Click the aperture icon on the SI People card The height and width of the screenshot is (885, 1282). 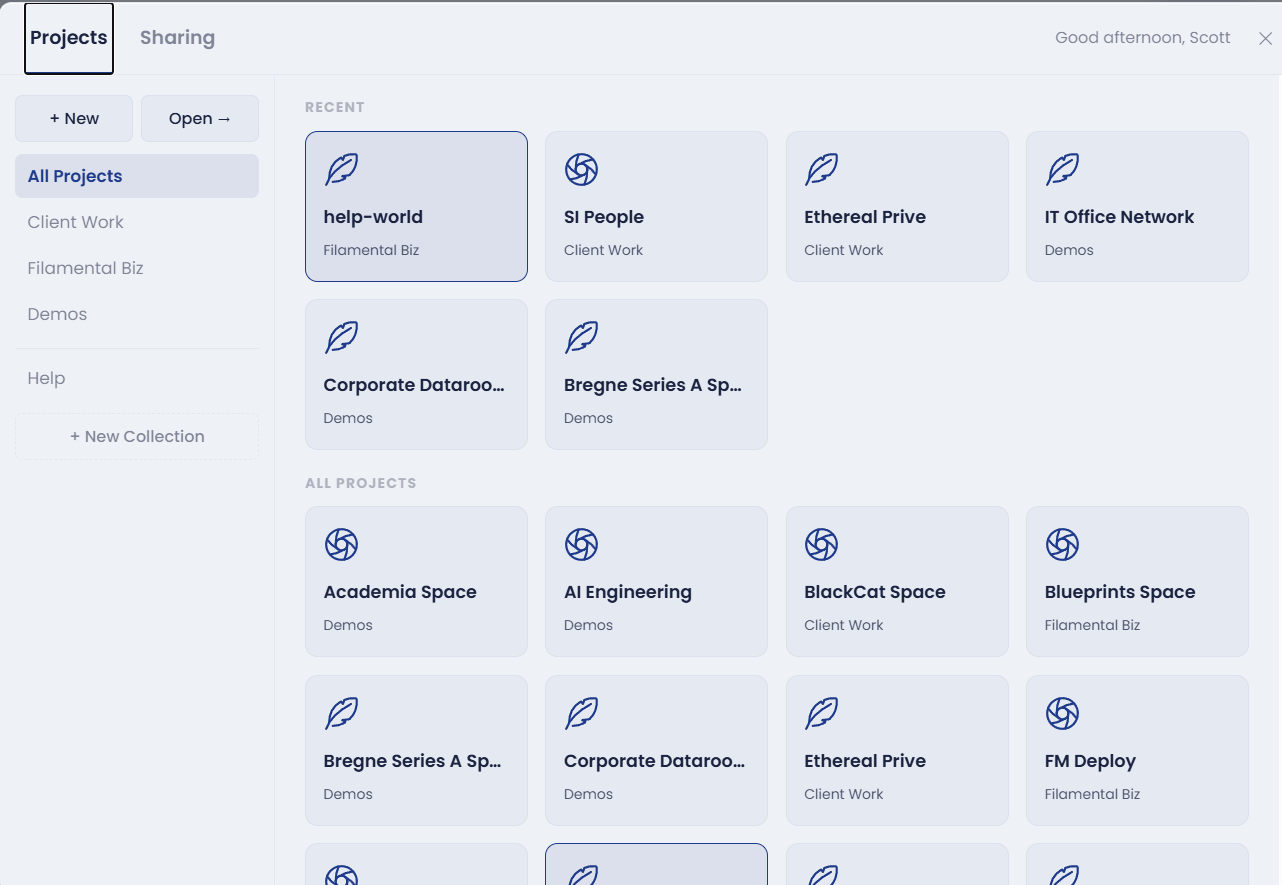tap(581, 169)
